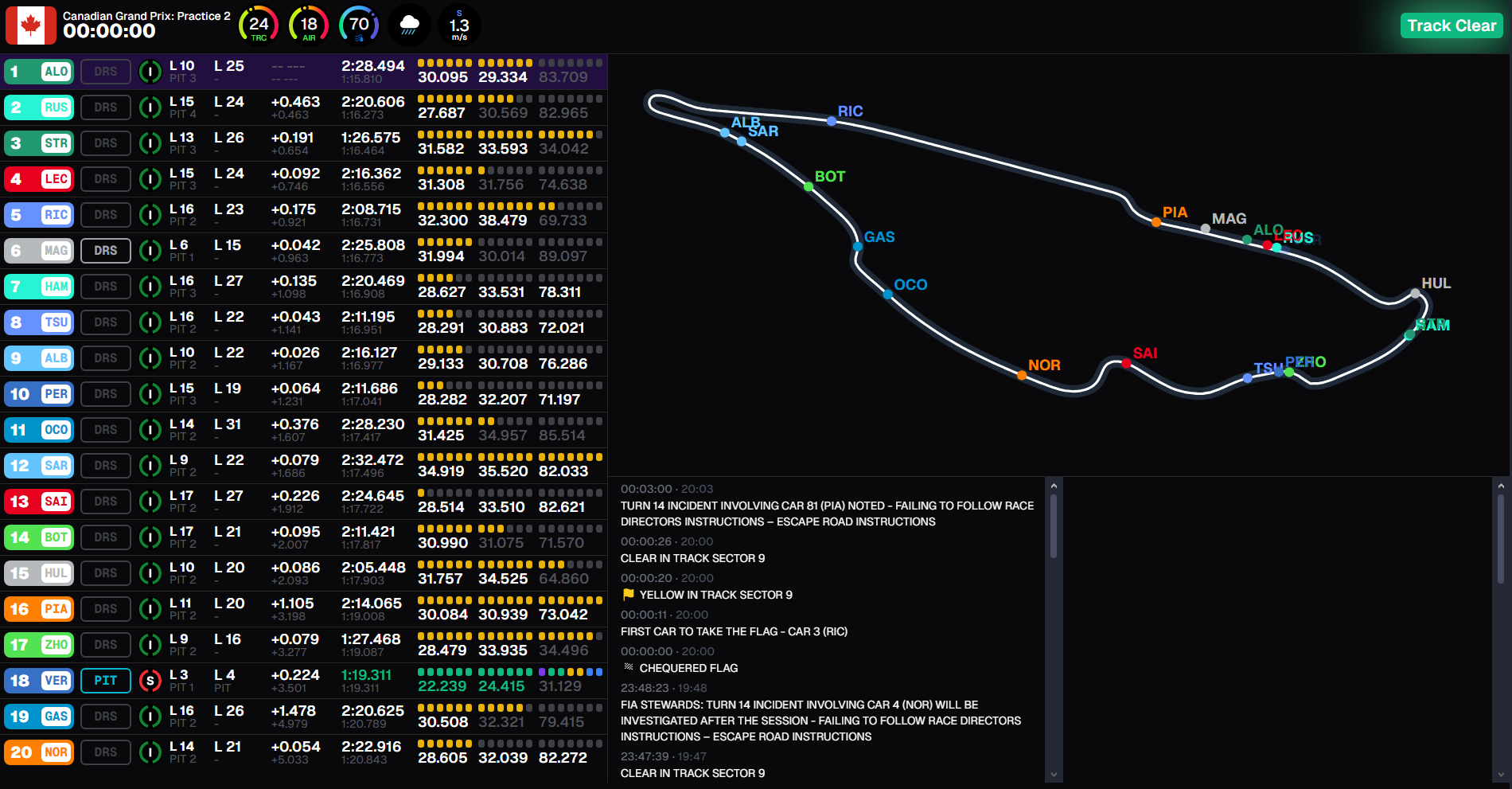Click the DRS indicator in STR's row
Screen dimensions: 1512x789
pyautogui.click(x=106, y=143)
